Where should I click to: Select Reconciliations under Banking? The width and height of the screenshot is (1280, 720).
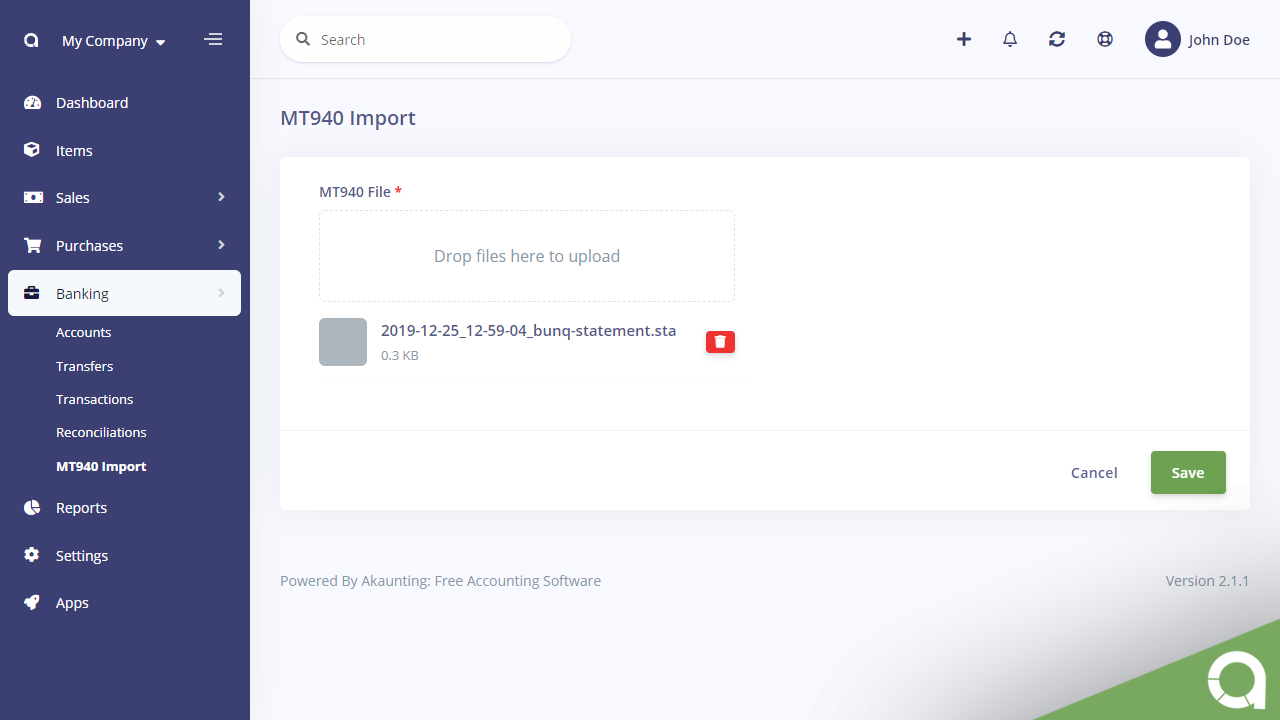click(x=101, y=432)
